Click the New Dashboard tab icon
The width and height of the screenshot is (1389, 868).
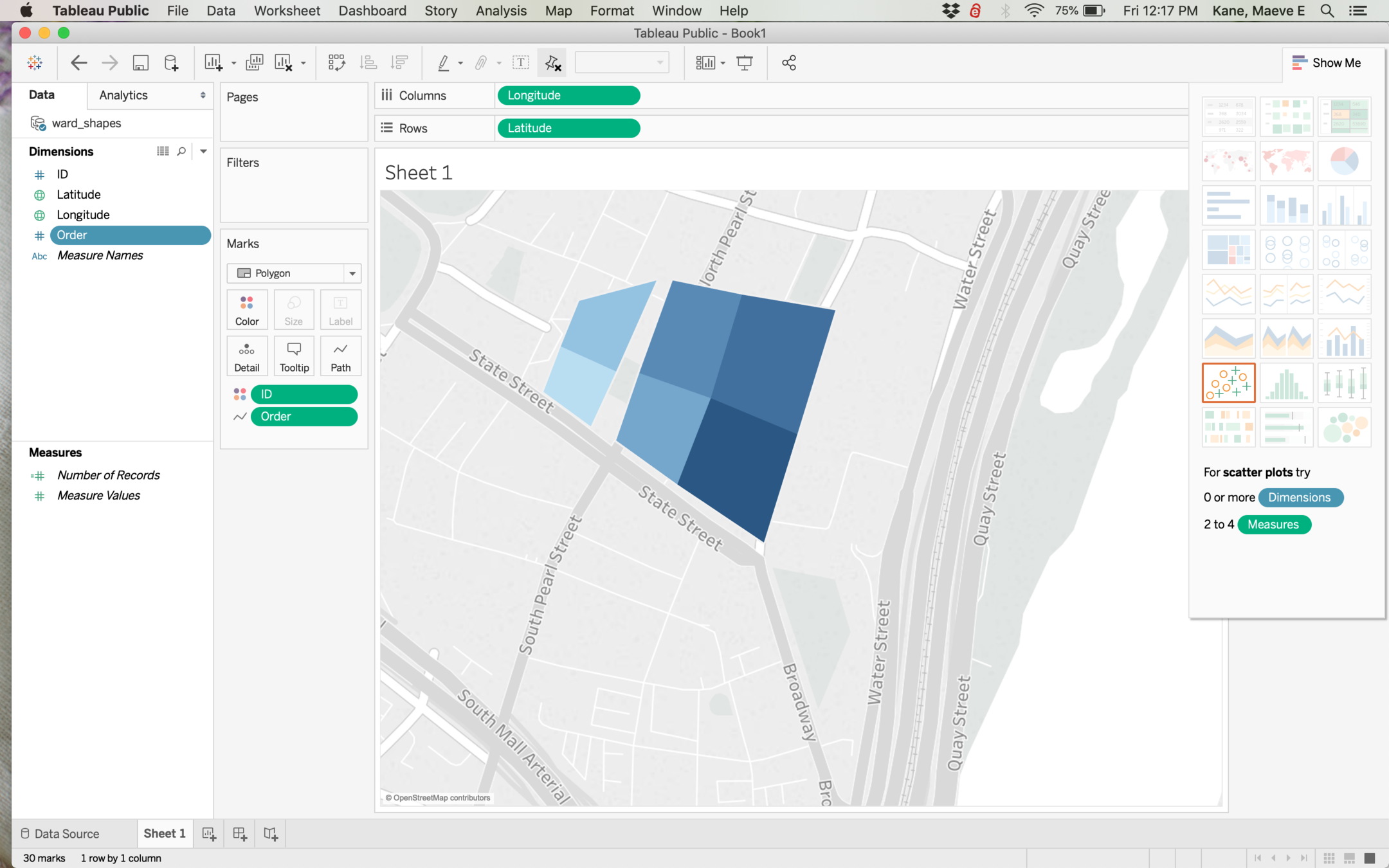[240, 834]
